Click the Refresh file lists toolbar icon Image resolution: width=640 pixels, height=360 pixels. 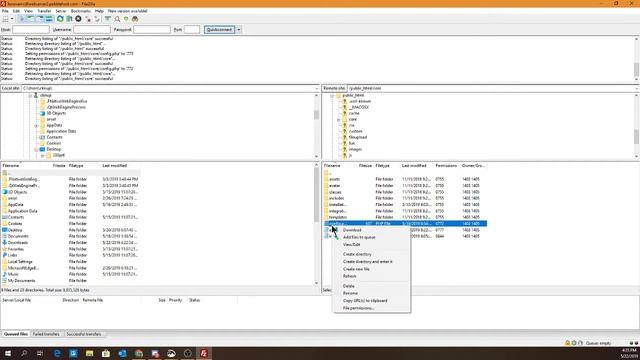[60, 19]
